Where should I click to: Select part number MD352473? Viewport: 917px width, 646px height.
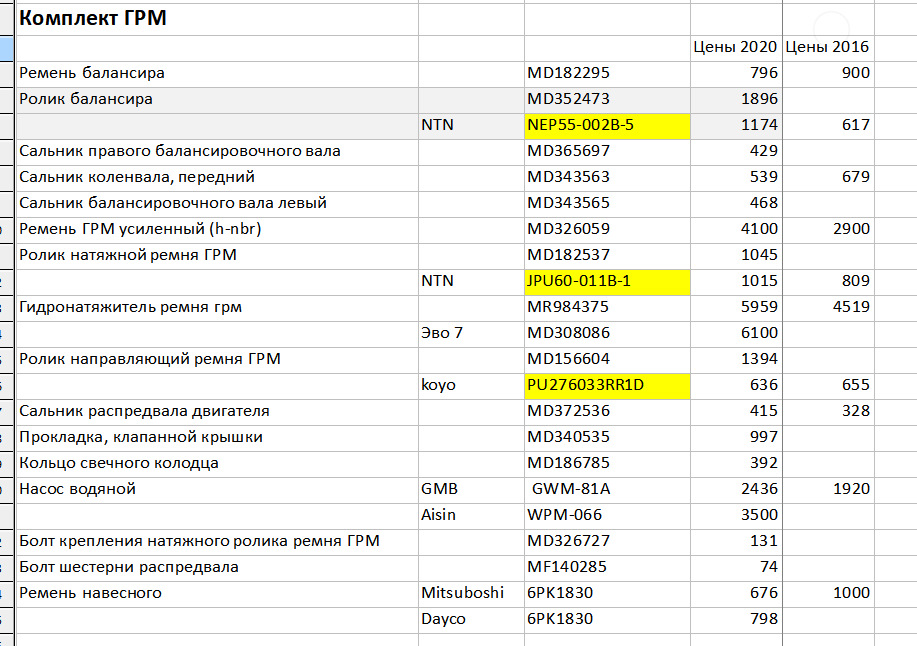[607, 100]
